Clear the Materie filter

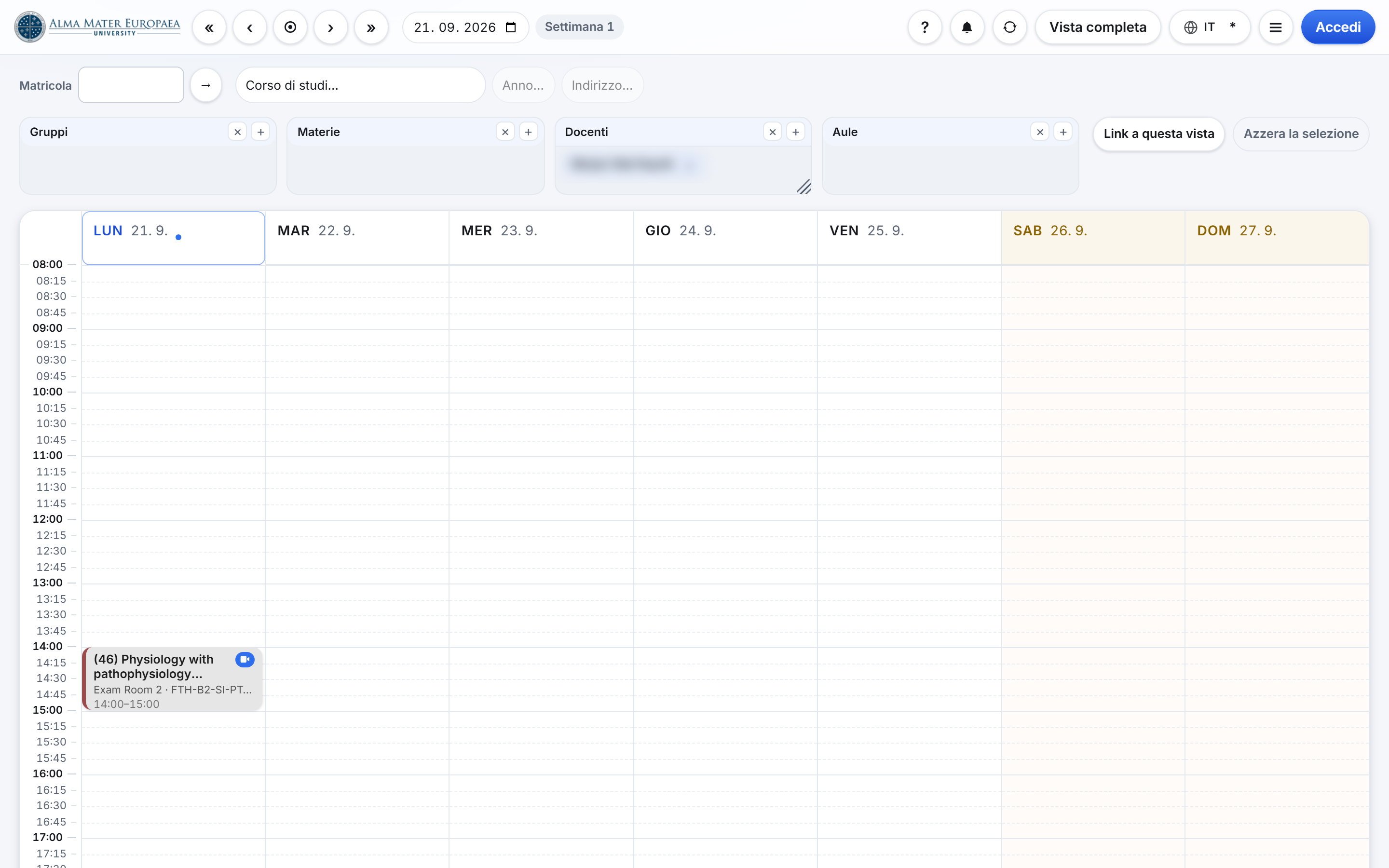pyautogui.click(x=505, y=132)
